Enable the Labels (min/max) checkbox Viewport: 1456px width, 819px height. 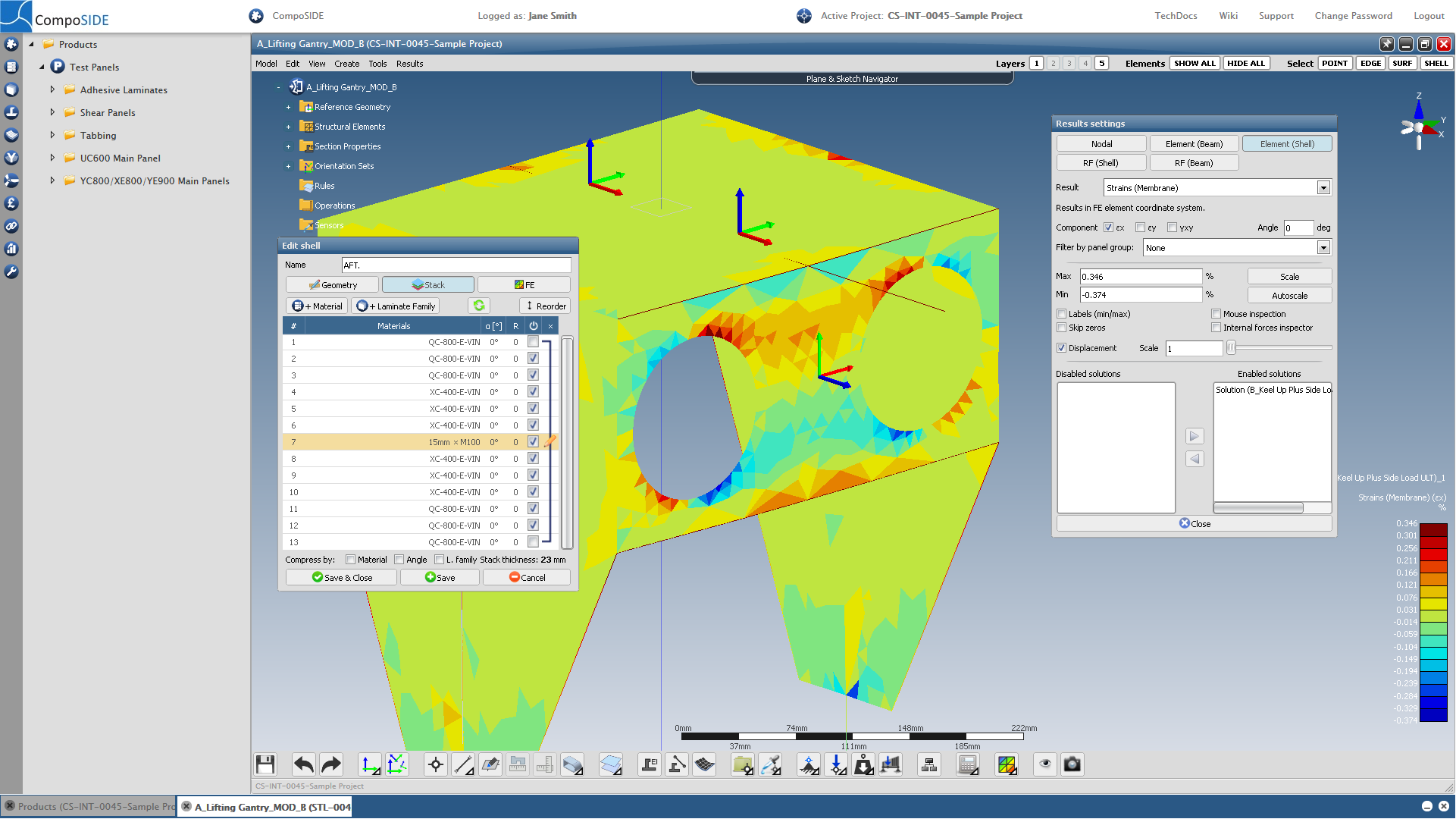coord(1062,314)
